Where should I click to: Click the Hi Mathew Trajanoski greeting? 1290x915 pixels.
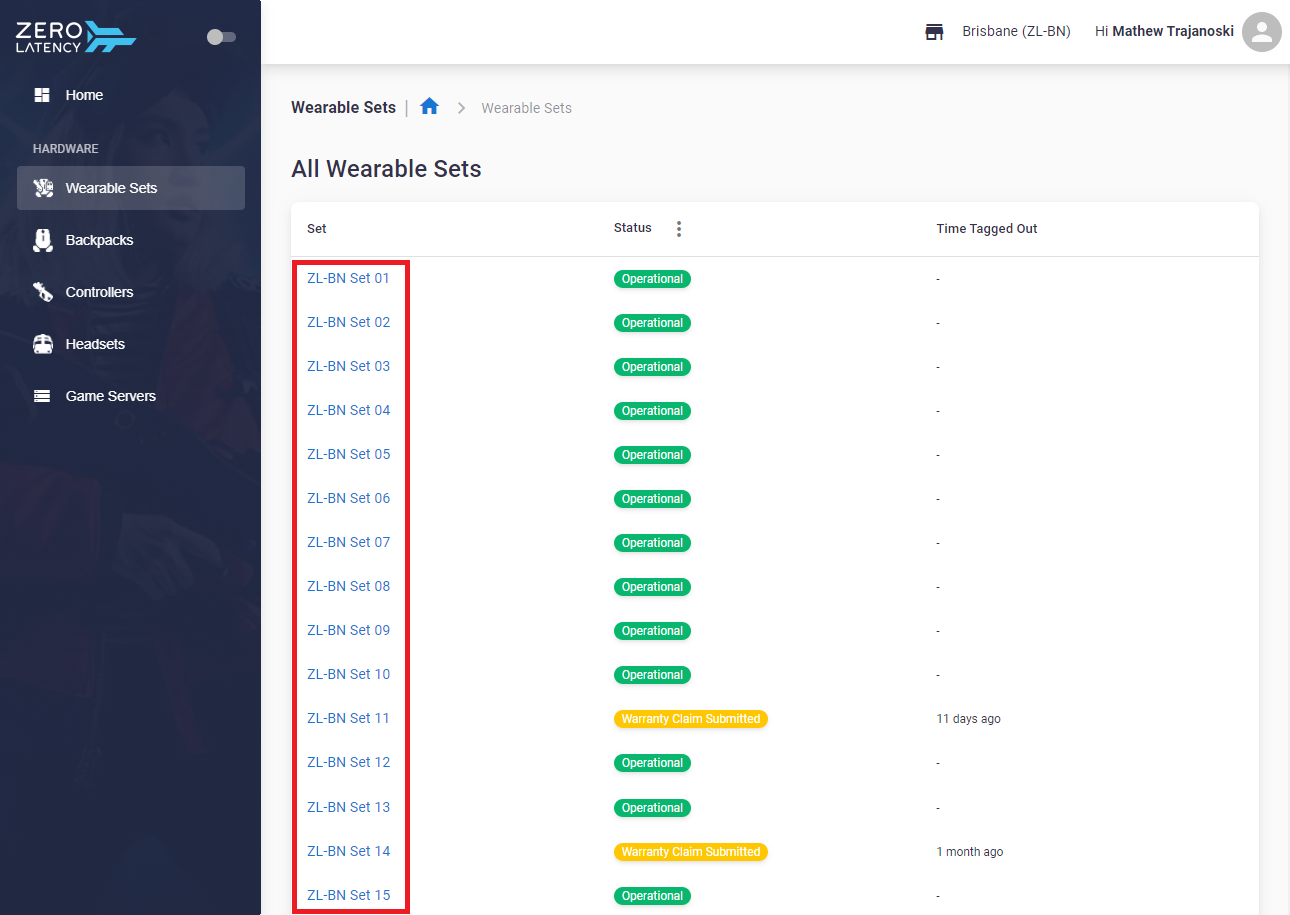(1164, 32)
